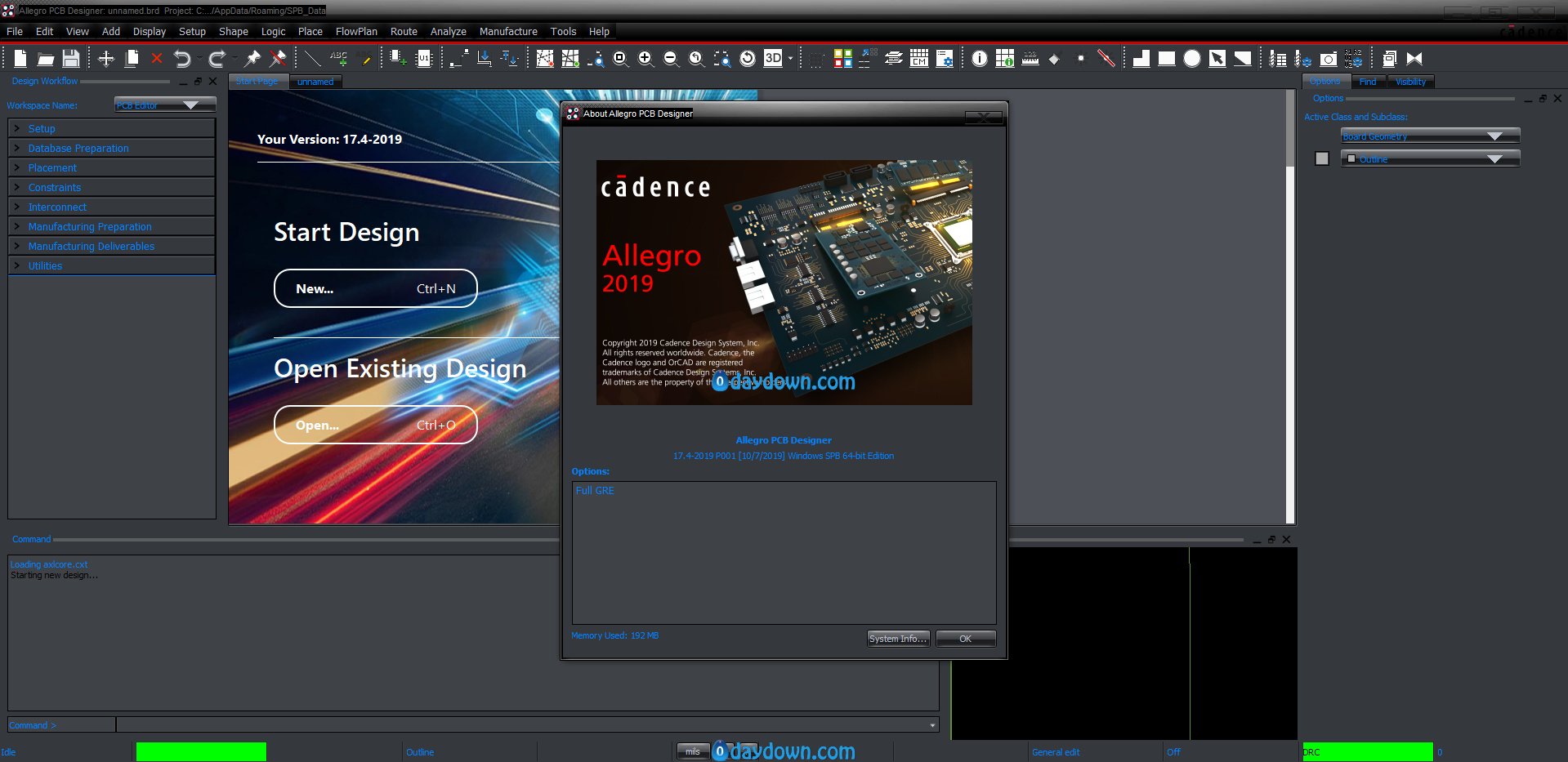This screenshot has height=762, width=1568.
Task: Click the Save floppy disk icon
Action: (x=71, y=59)
